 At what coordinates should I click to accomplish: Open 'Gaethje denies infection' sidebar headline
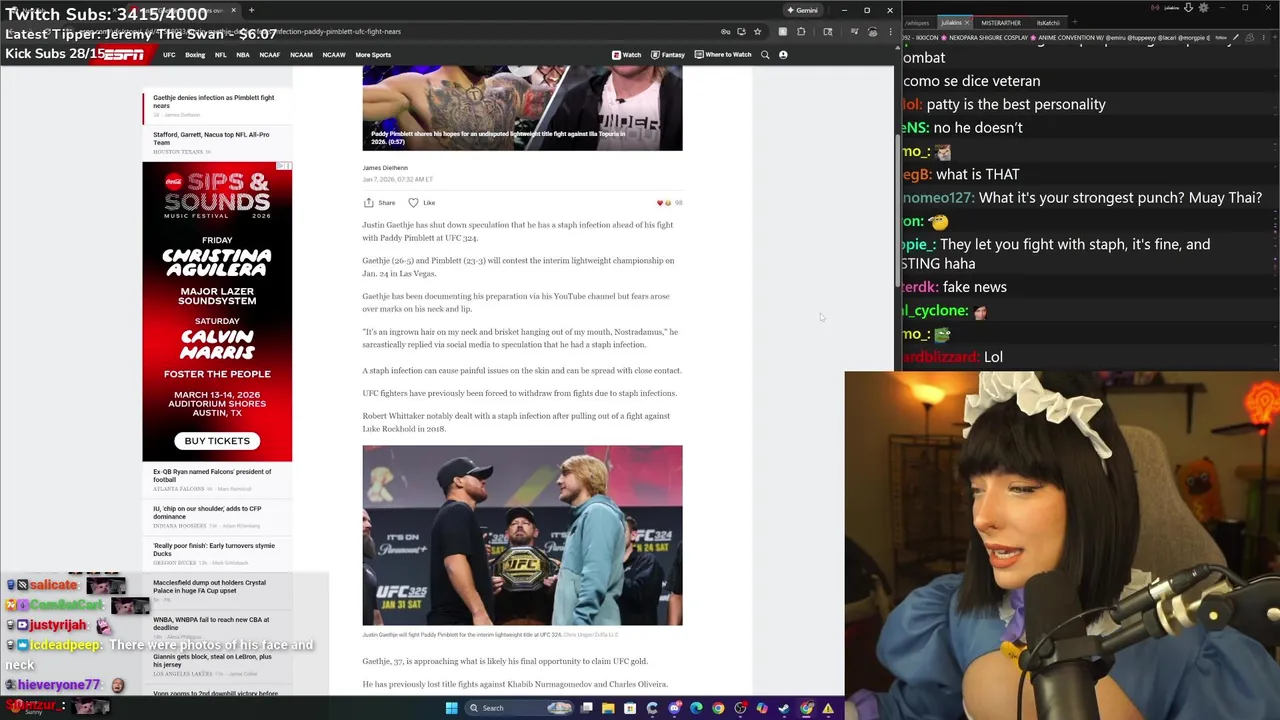point(213,101)
